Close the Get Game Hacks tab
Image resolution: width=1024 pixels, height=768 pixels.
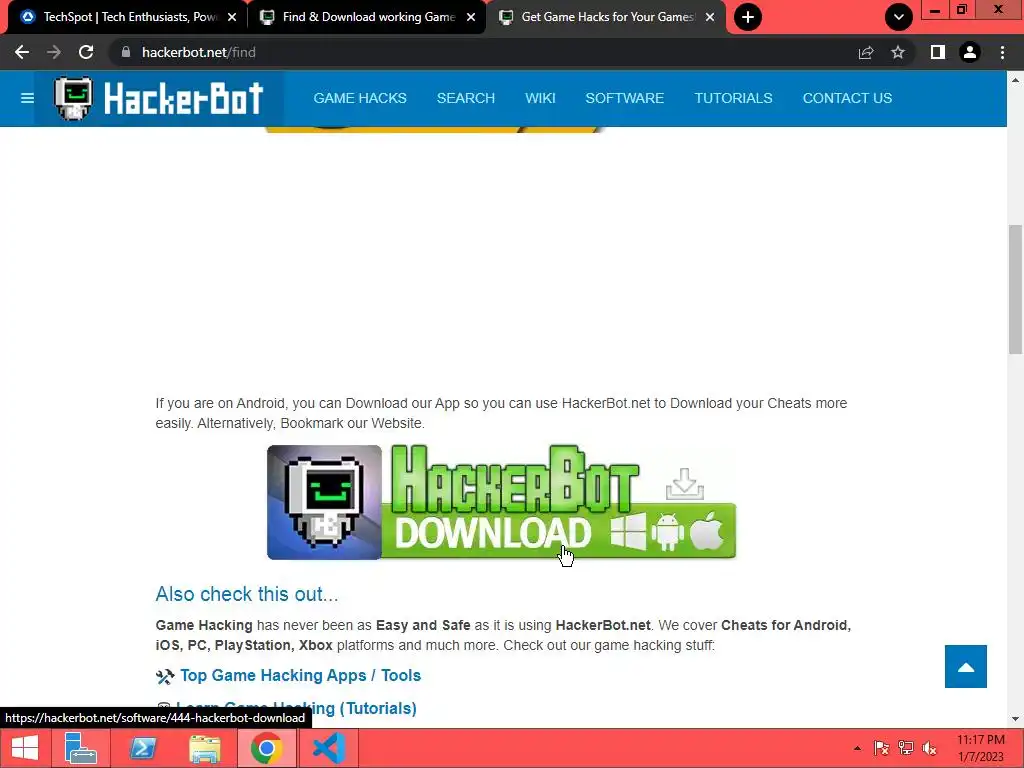tap(710, 17)
